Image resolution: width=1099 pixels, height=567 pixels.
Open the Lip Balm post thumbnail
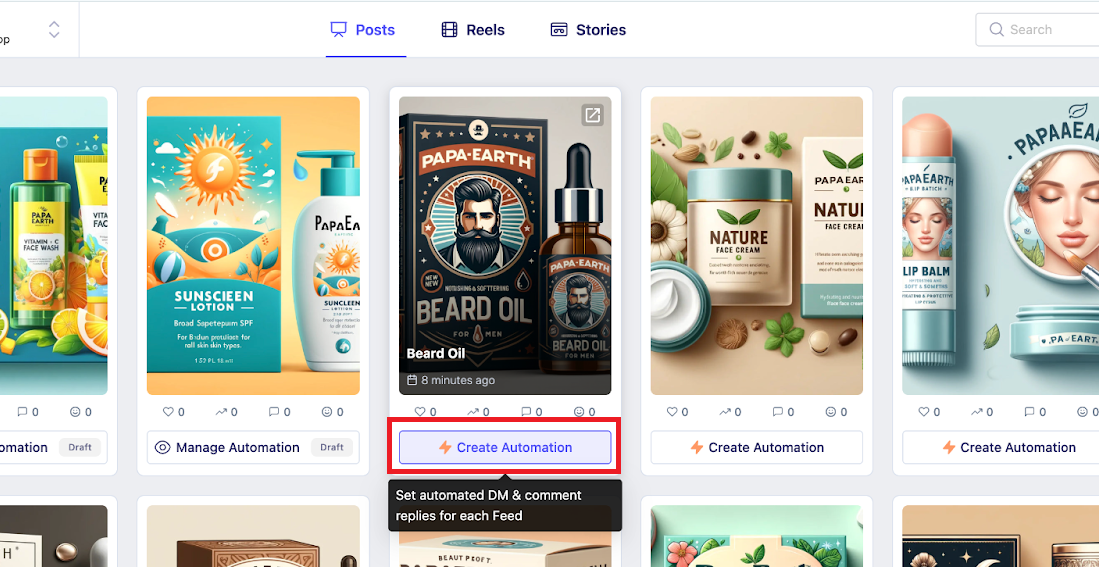(x=1000, y=245)
